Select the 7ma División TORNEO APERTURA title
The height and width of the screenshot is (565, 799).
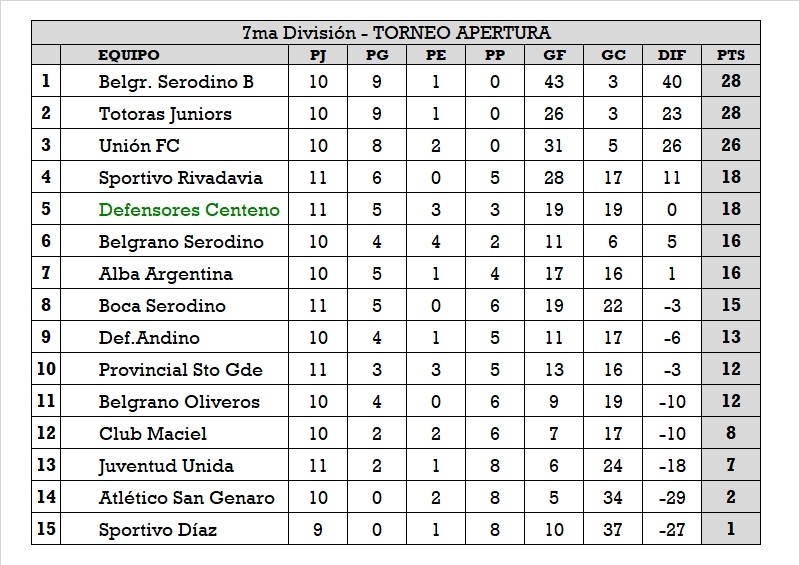pos(396,33)
